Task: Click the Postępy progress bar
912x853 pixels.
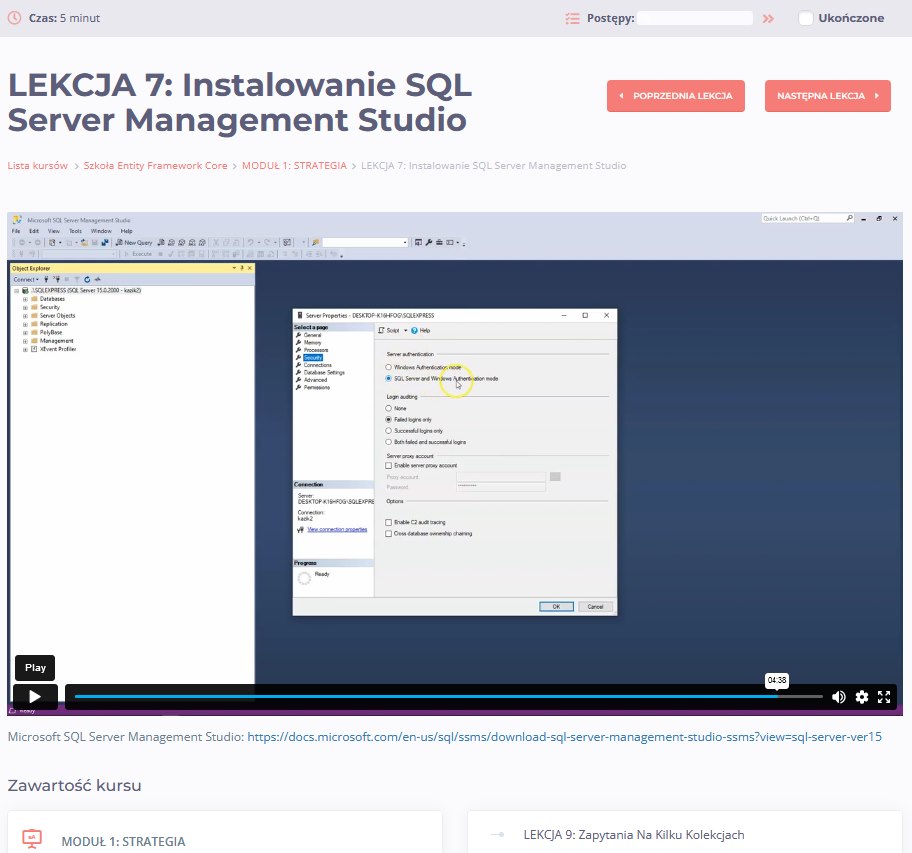Action: (x=695, y=18)
